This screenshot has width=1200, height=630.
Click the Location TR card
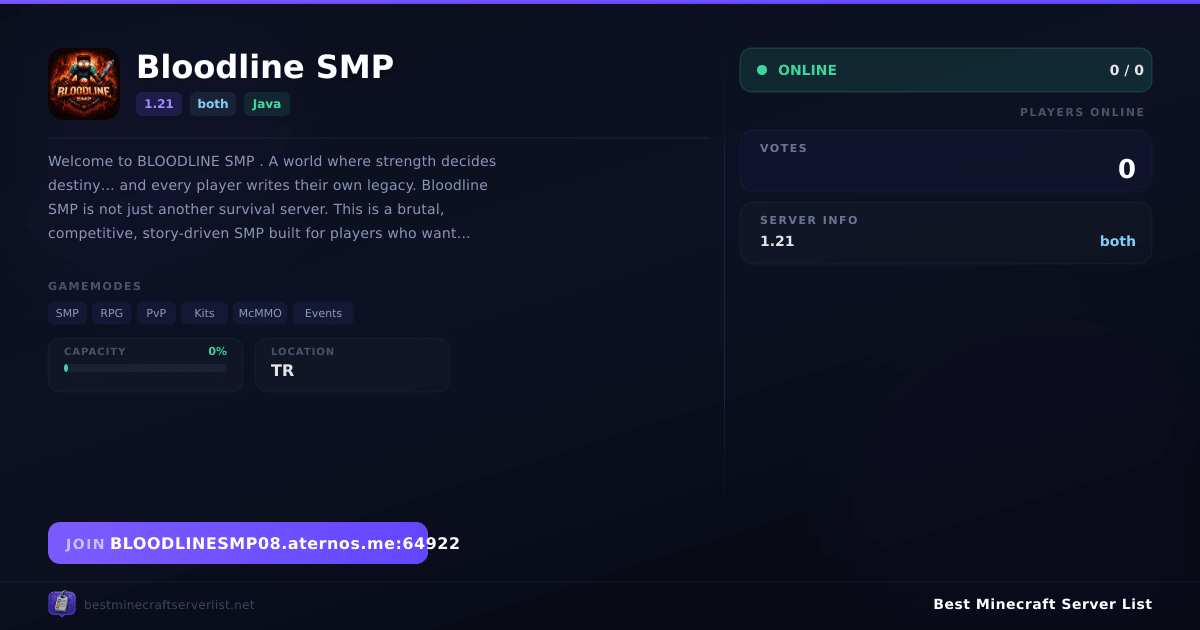point(352,365)
